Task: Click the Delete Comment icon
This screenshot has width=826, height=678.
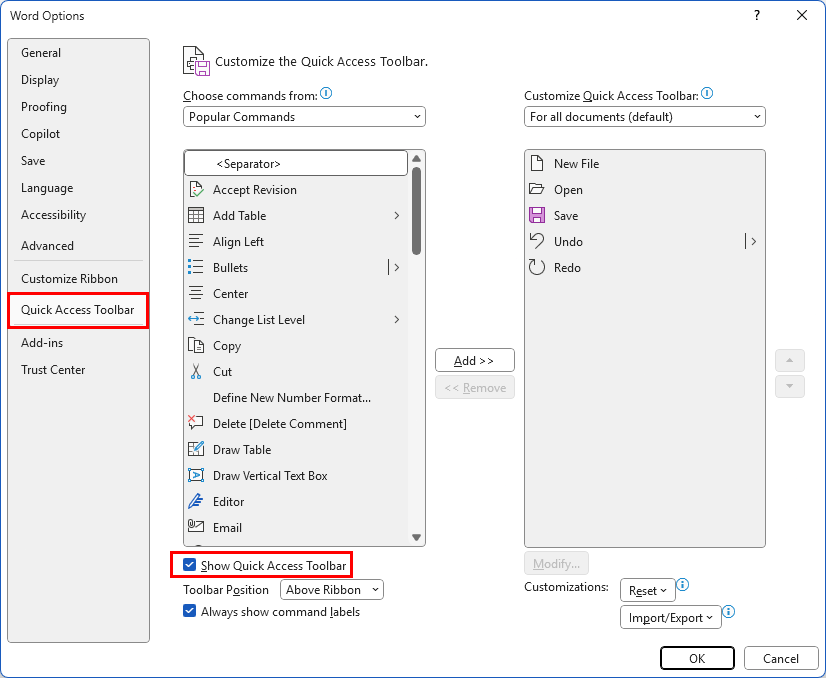Action: 196,423
